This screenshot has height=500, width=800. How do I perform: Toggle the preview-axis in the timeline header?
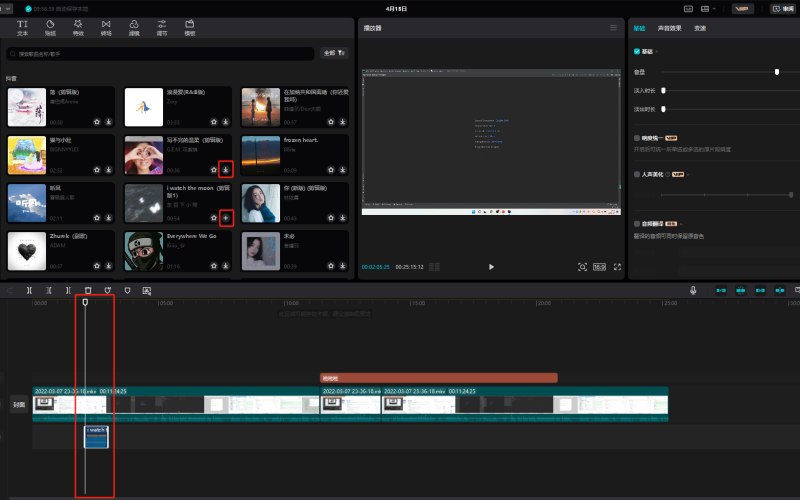(780, 290)
